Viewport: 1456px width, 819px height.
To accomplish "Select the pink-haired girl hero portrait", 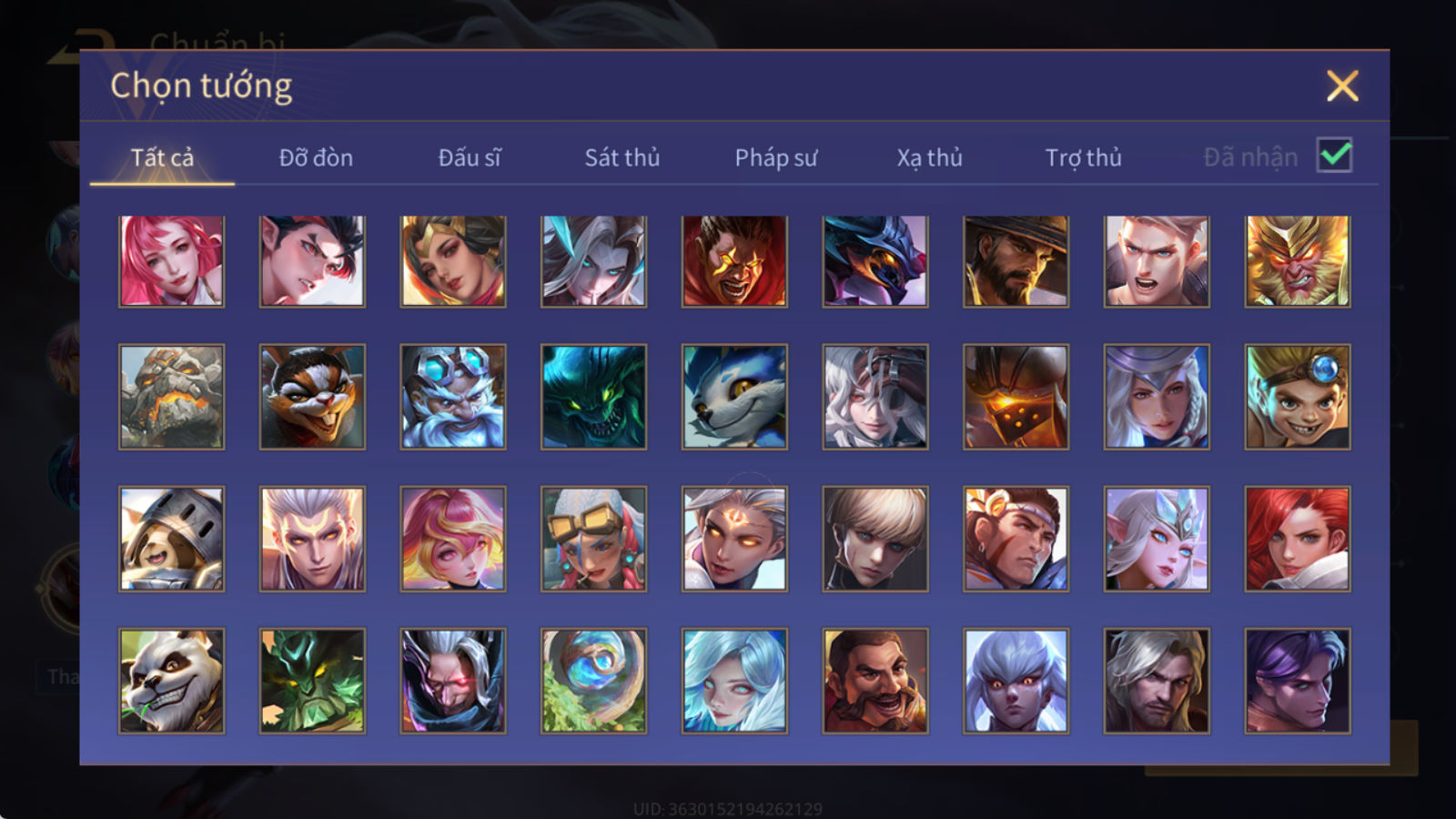I will pyautogui.click(x=171, y=261).
